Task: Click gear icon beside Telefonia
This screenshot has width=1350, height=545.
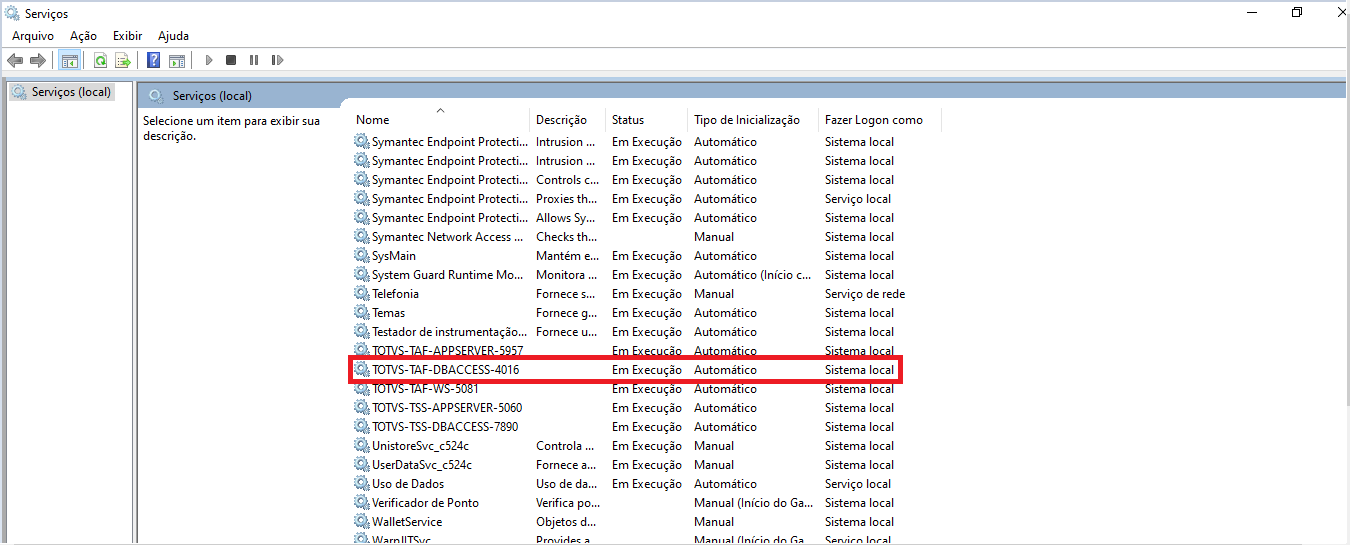Action: point(362,294)
